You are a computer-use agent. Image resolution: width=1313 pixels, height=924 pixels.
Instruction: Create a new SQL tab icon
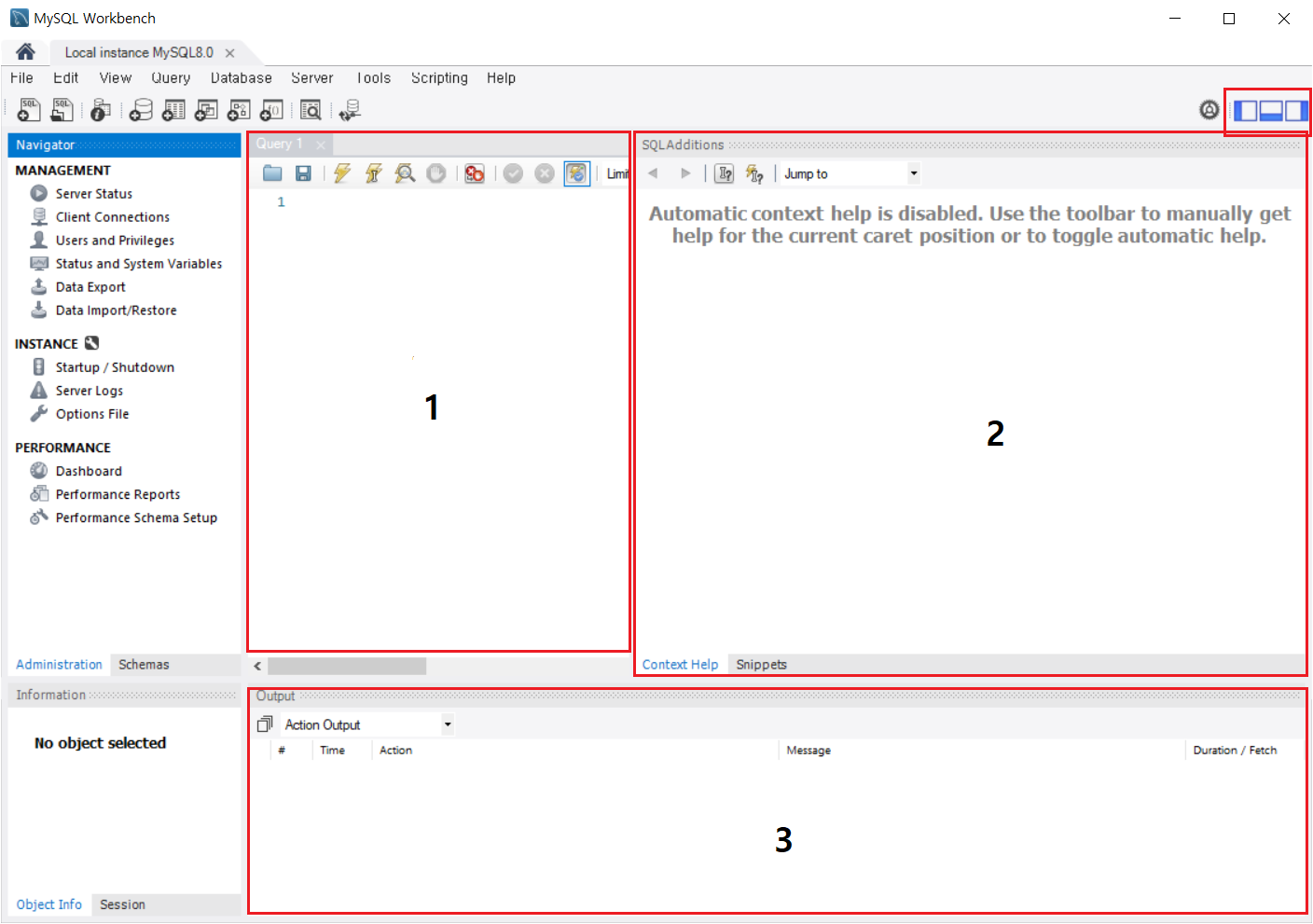coord(29,110)
